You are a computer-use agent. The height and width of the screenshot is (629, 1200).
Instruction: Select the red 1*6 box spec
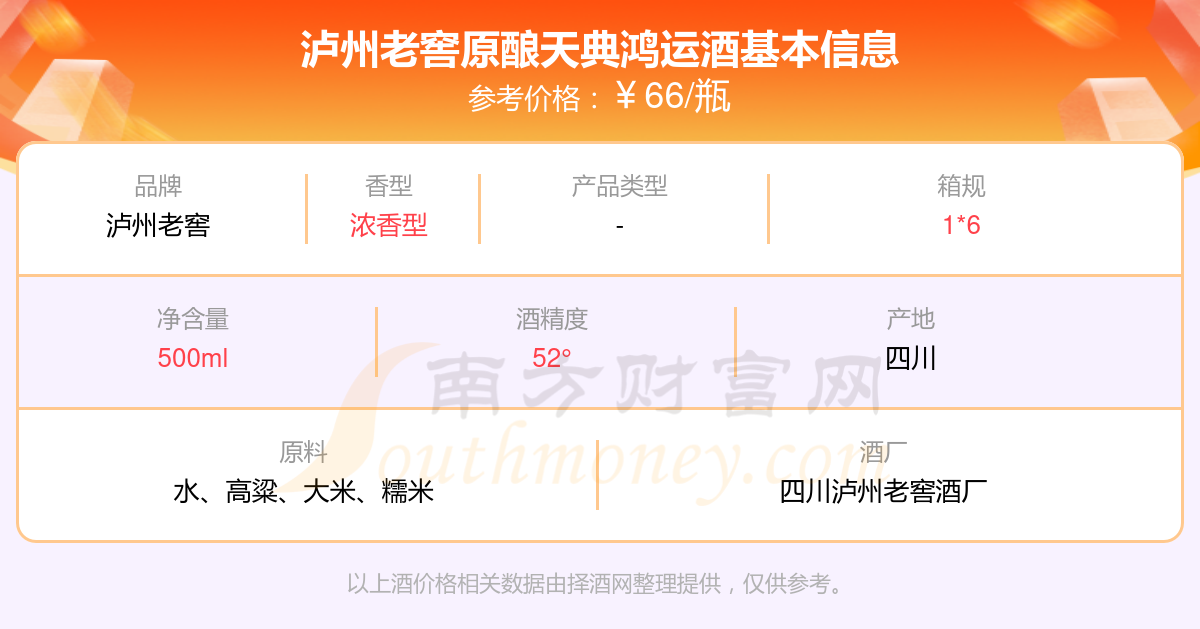(x=962, y=225)
